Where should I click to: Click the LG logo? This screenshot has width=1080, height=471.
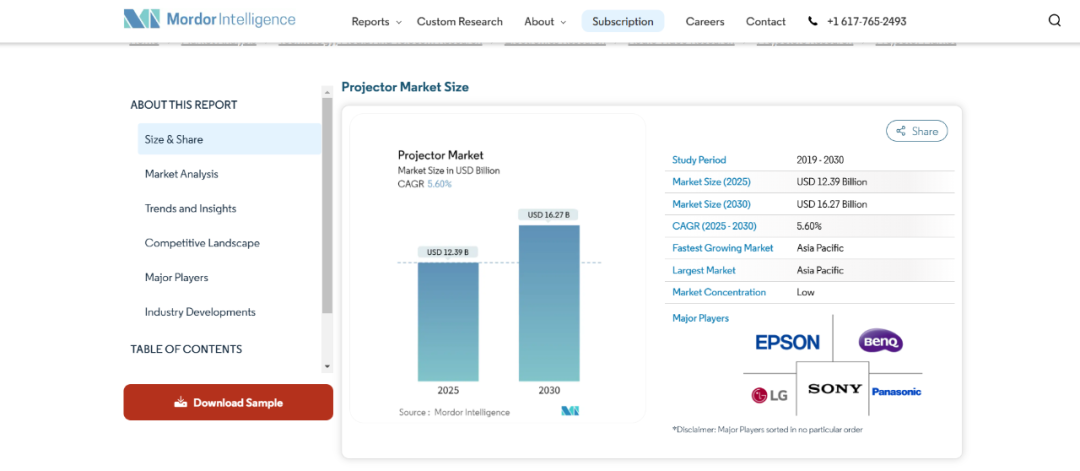pos(769,395)
